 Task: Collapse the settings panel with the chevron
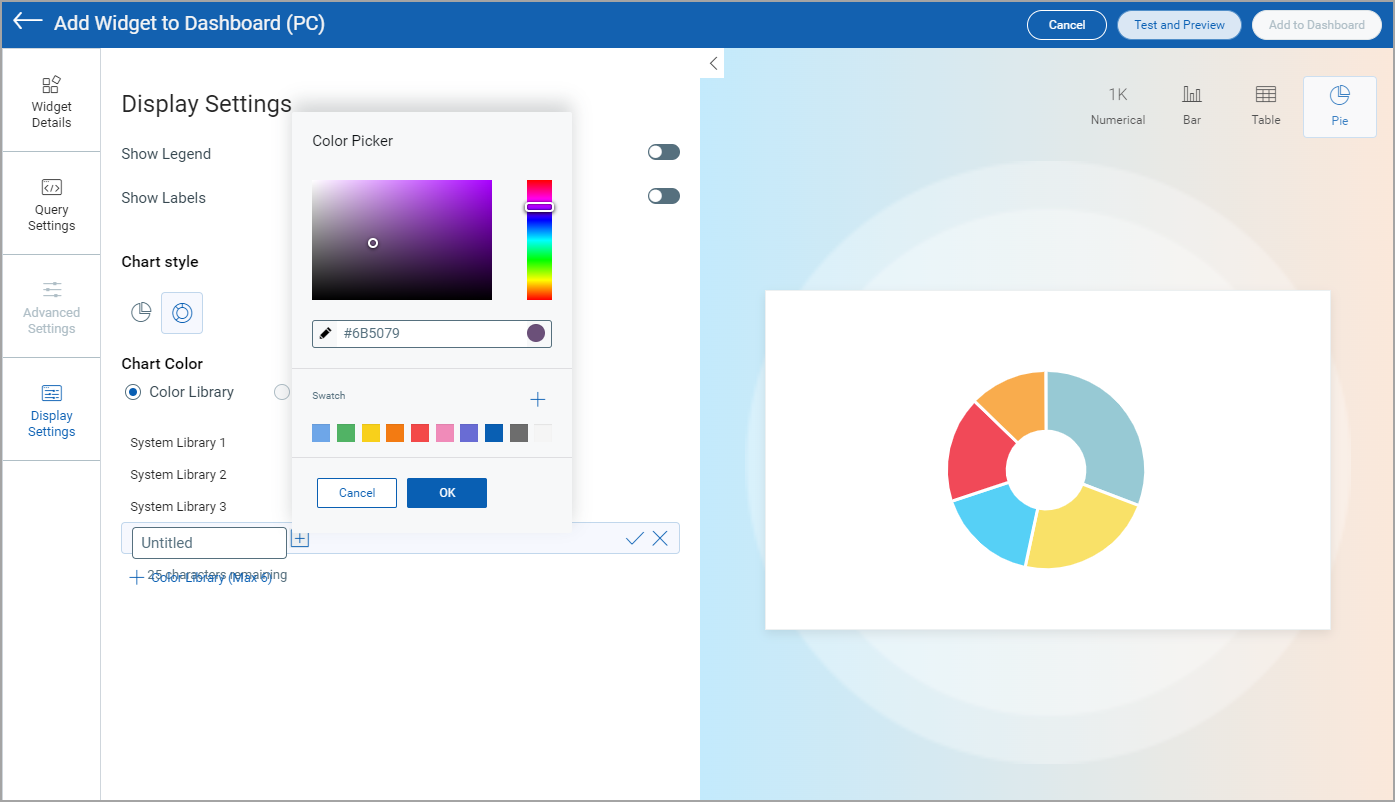712,62
